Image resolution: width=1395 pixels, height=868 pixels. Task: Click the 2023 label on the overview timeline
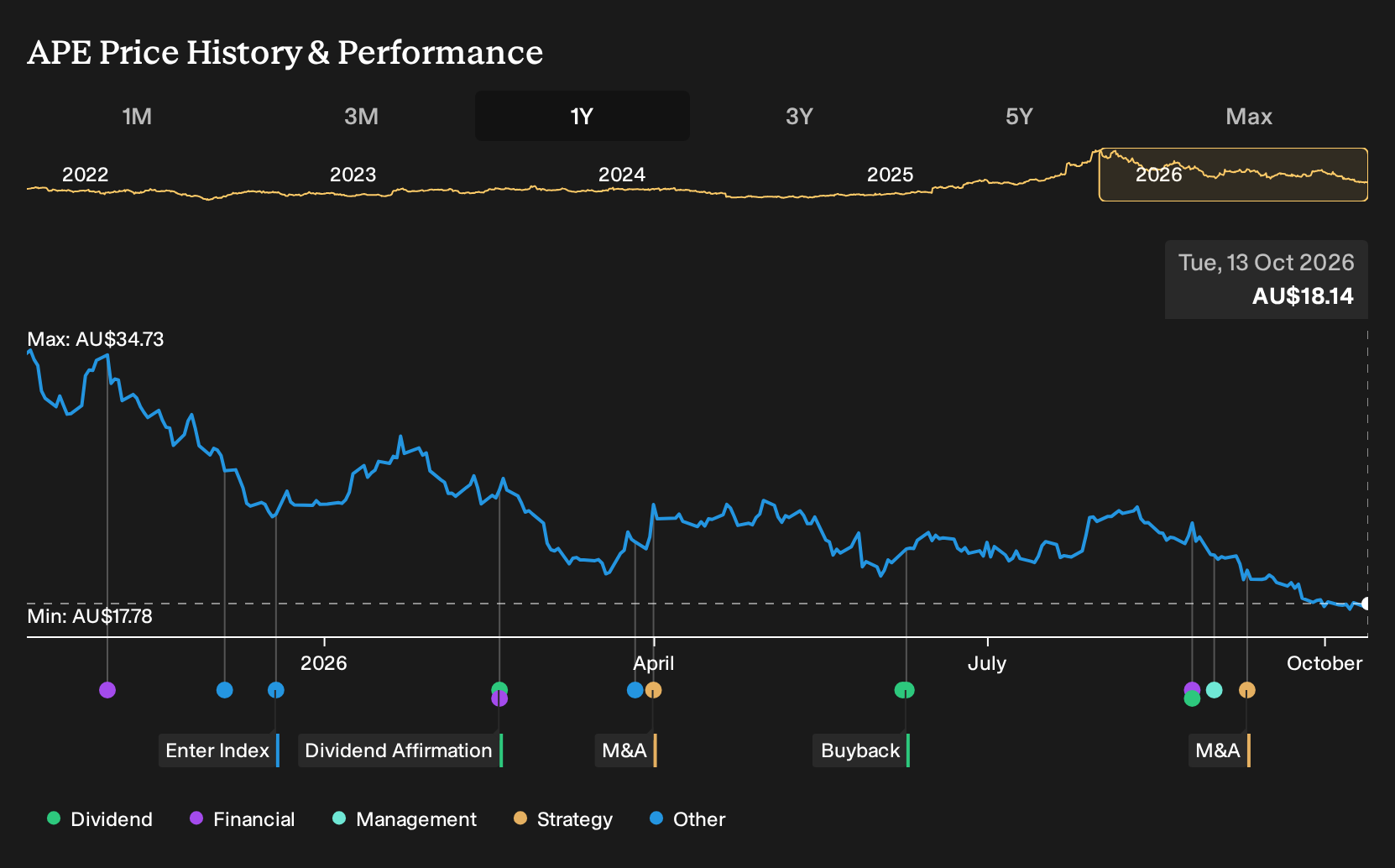pos(353,175)
